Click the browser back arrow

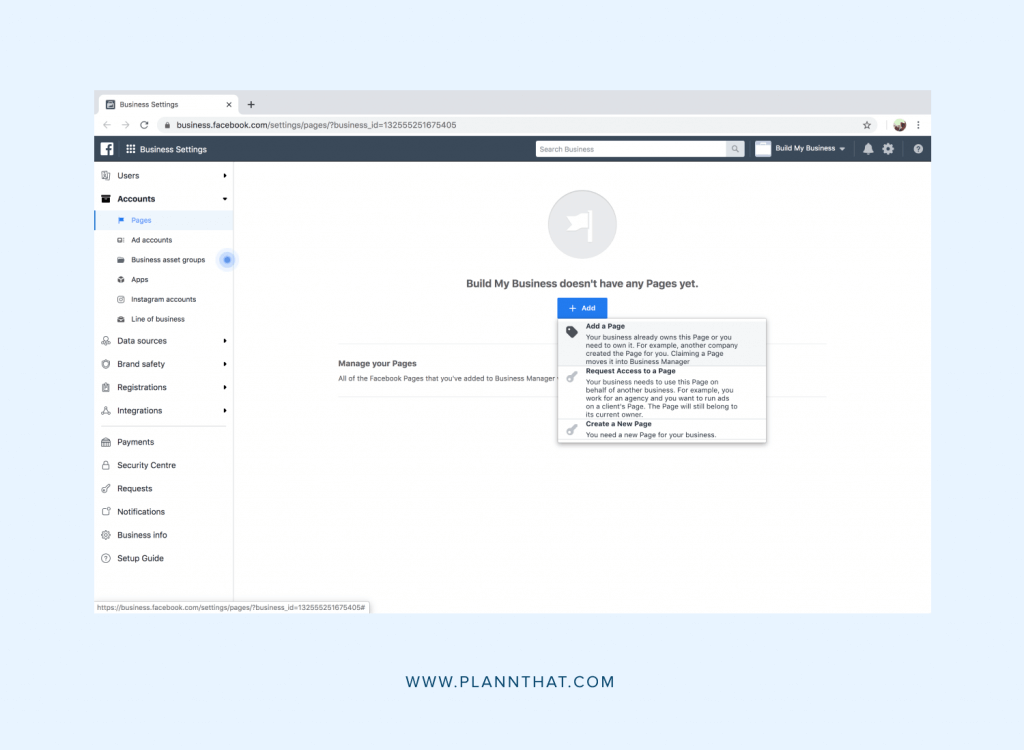[x=107, y=125]
